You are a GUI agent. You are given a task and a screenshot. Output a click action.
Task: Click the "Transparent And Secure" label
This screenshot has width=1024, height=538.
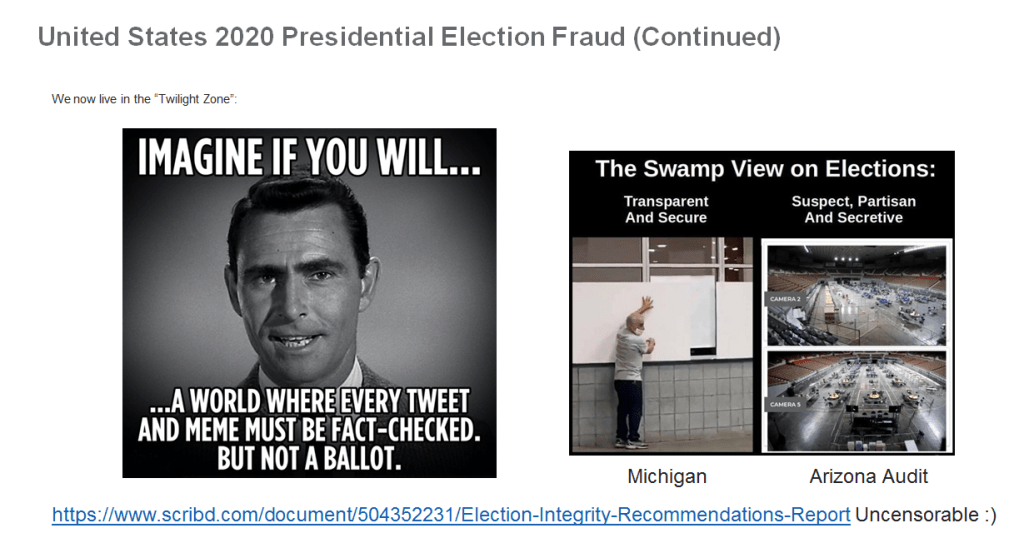pyautogui.click(x=666, y=209)
